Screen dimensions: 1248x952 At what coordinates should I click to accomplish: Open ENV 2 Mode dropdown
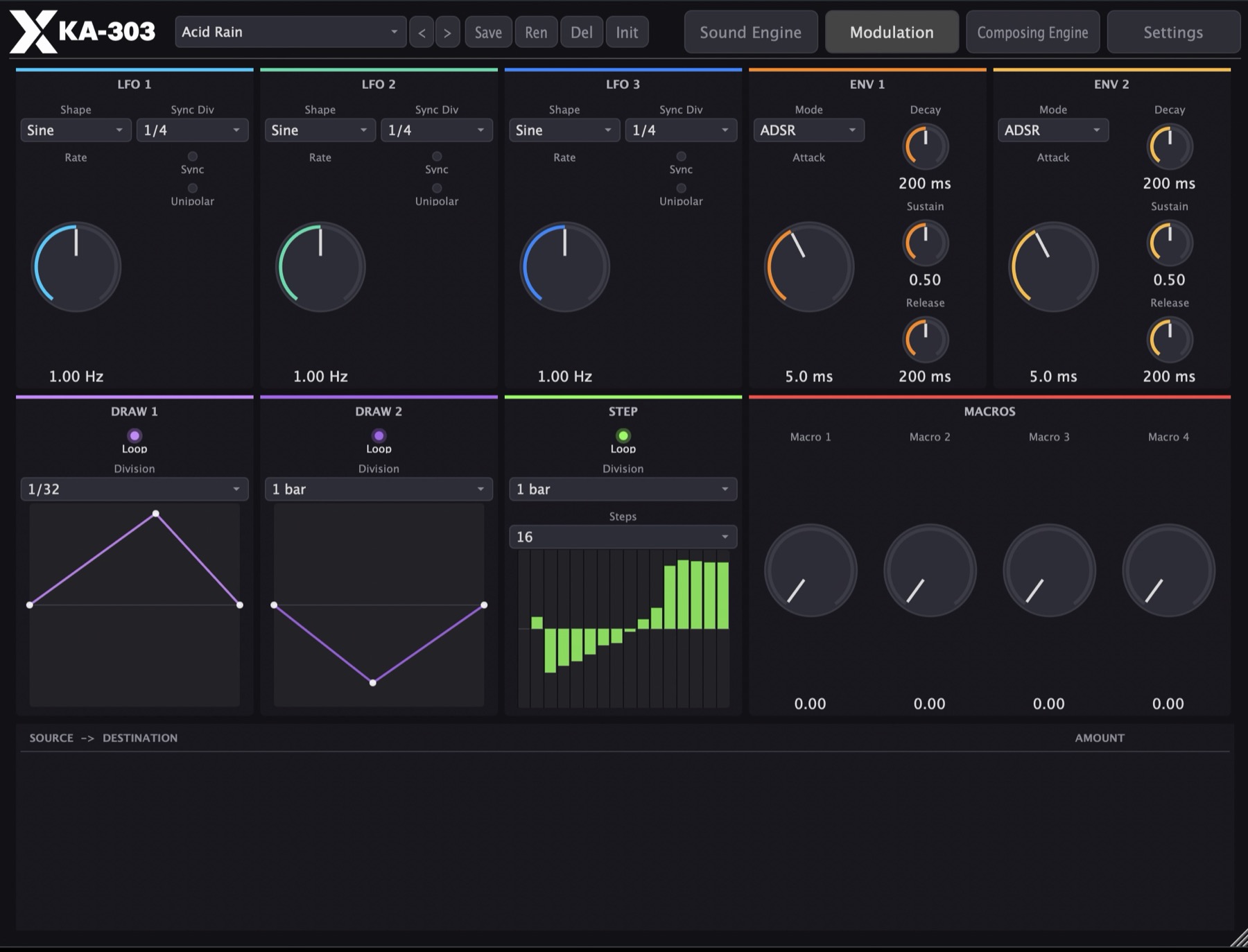point(1052,130)
